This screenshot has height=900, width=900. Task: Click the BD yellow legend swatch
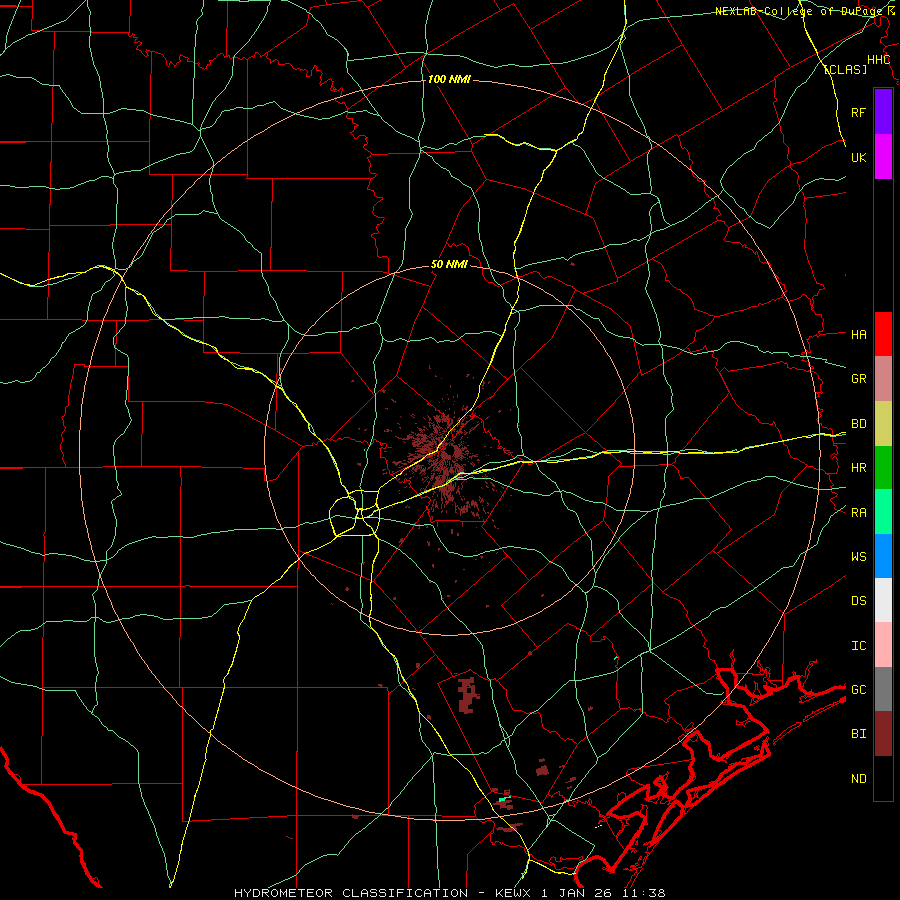pyautogui.click(x=883, y=423)
